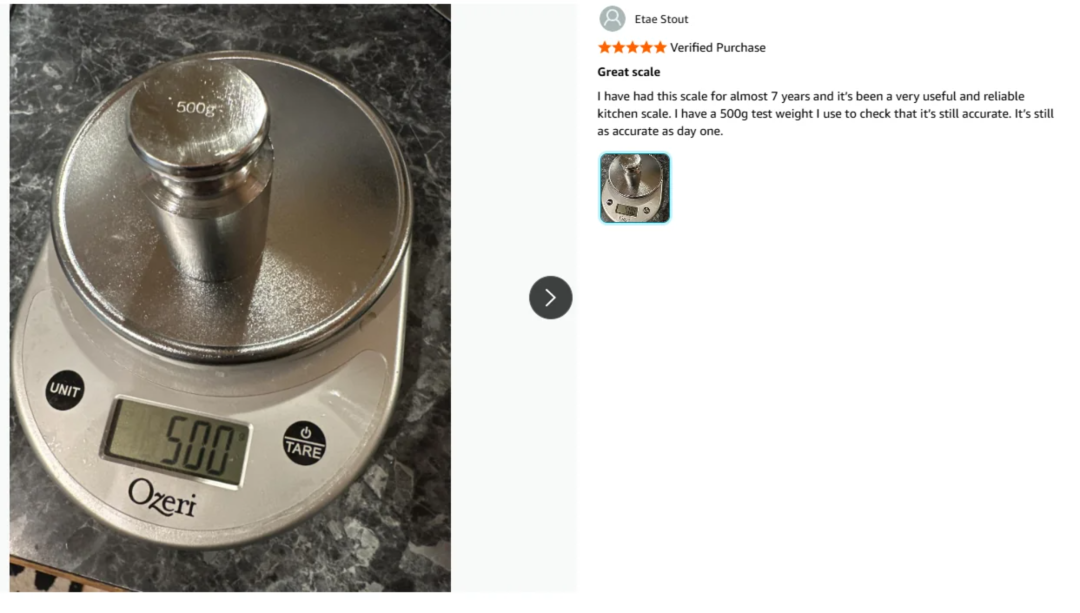The width and height of the screenshot is (1080, 613).
Task: Select the Great scale review title
Action: click(629, 72)
